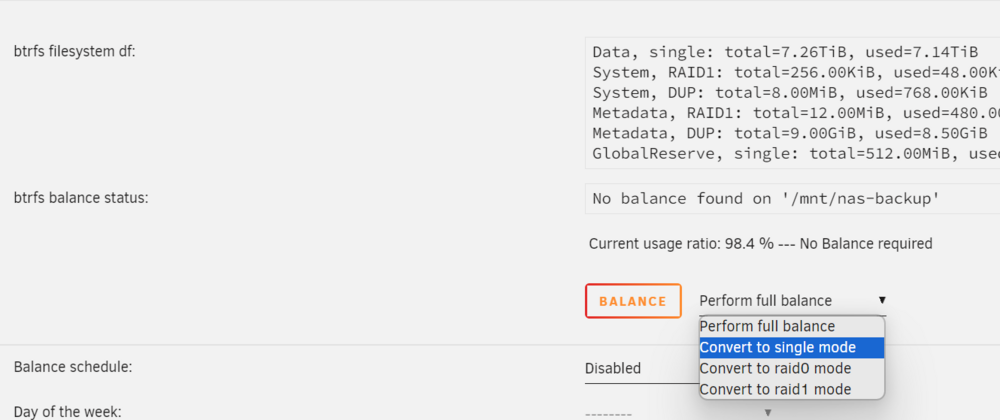This screenshot has height=420, width=1000.
Task: Click the Day of the week dashed field
Action: pyautogui.click(x=679, y=412)
